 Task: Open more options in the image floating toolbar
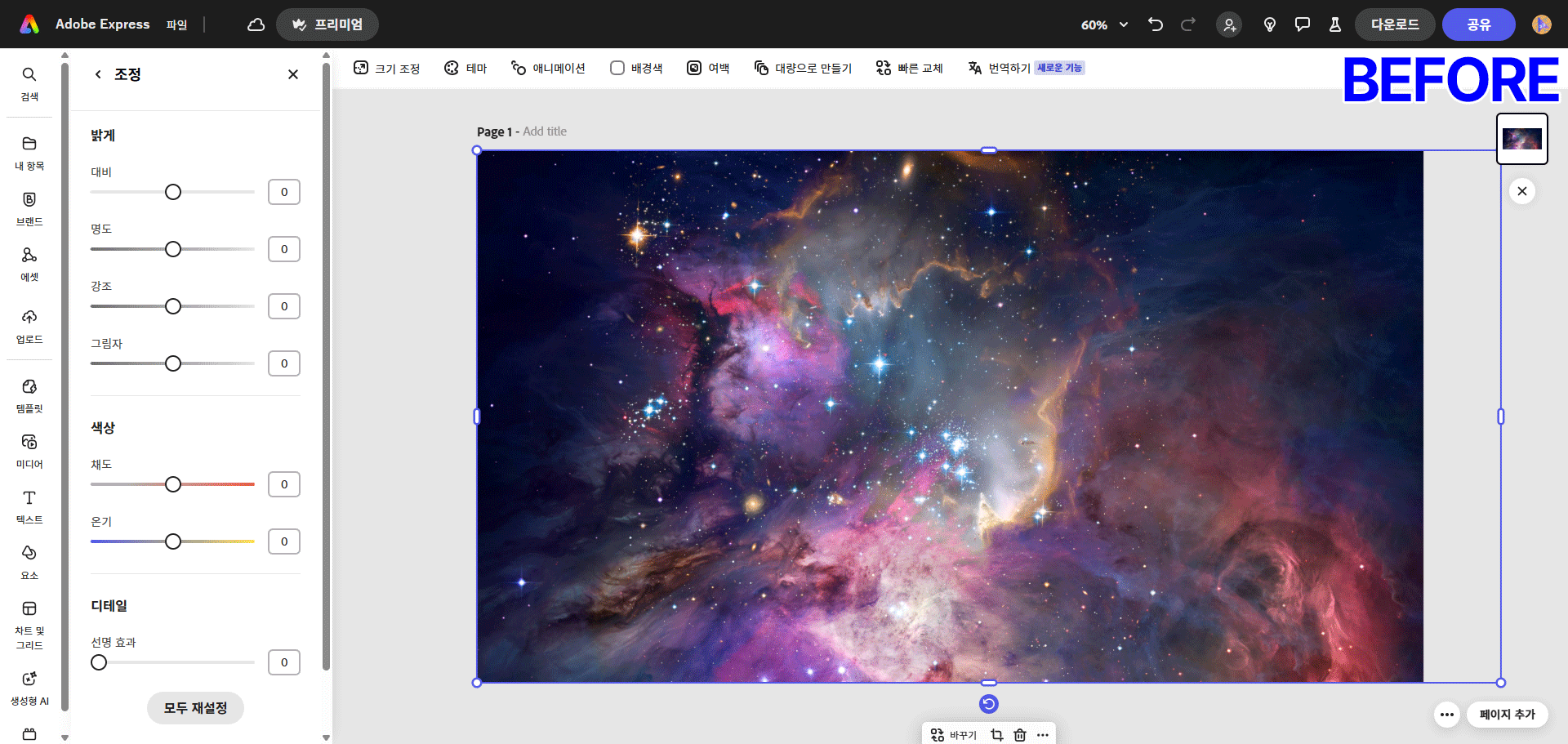coord(1043,735)
